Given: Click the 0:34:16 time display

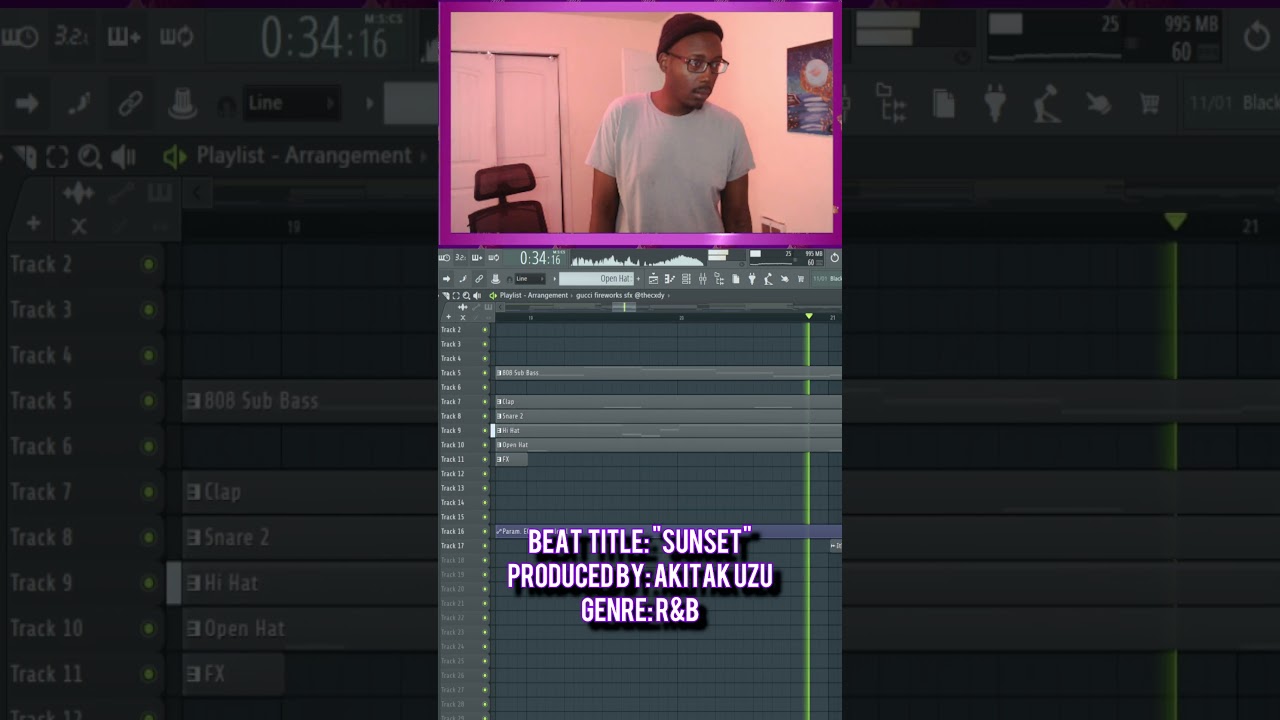Looking at the screenshot, I should pyautogui.click(x=541, y=258).
